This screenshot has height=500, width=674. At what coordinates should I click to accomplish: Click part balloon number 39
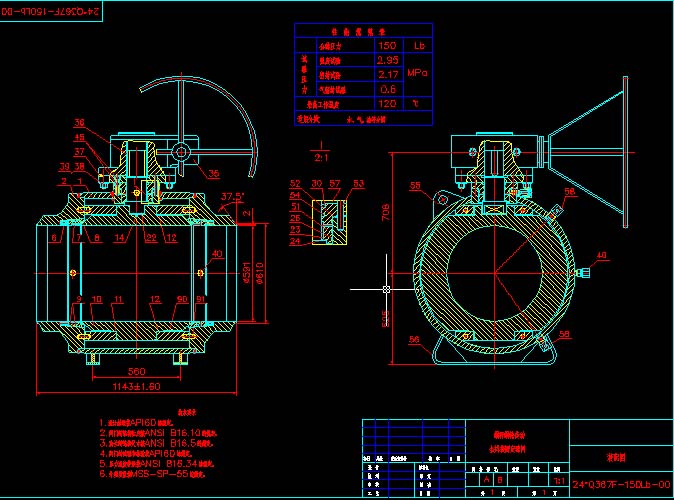tap(64, 166)
